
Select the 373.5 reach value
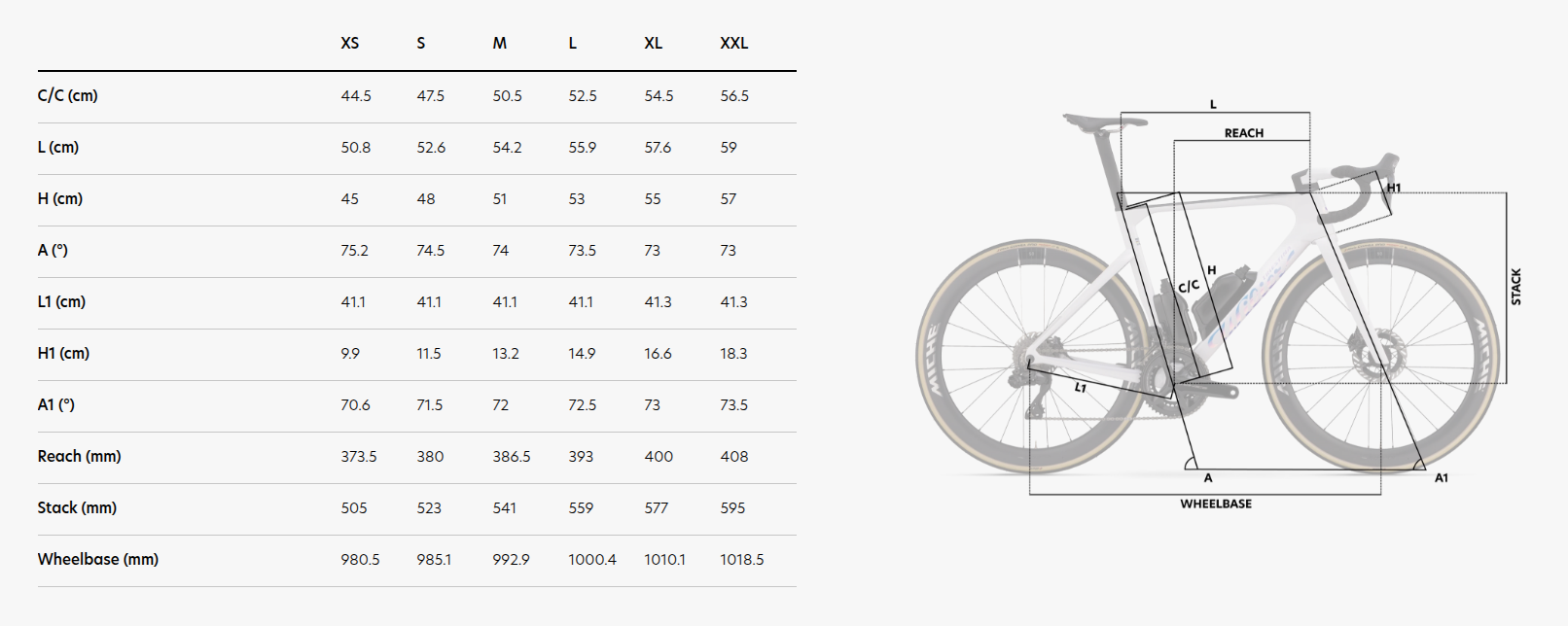pos(359,456)
